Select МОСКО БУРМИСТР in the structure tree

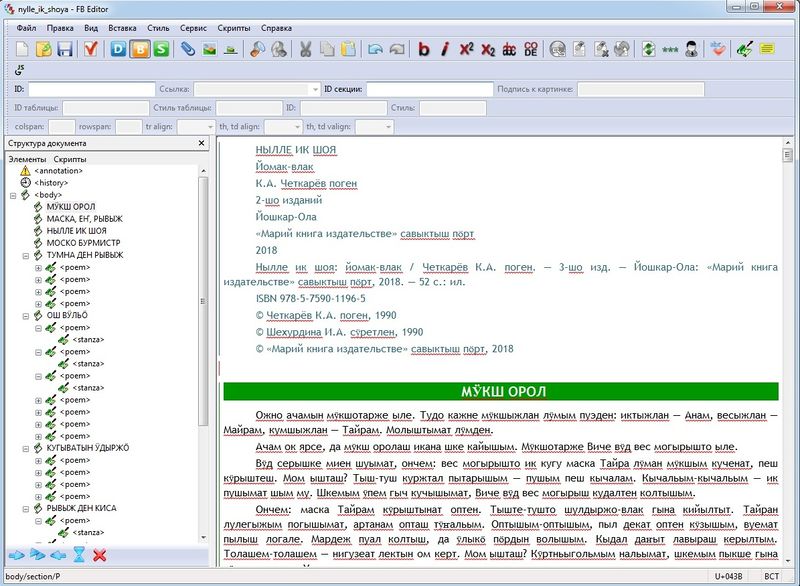83,243
